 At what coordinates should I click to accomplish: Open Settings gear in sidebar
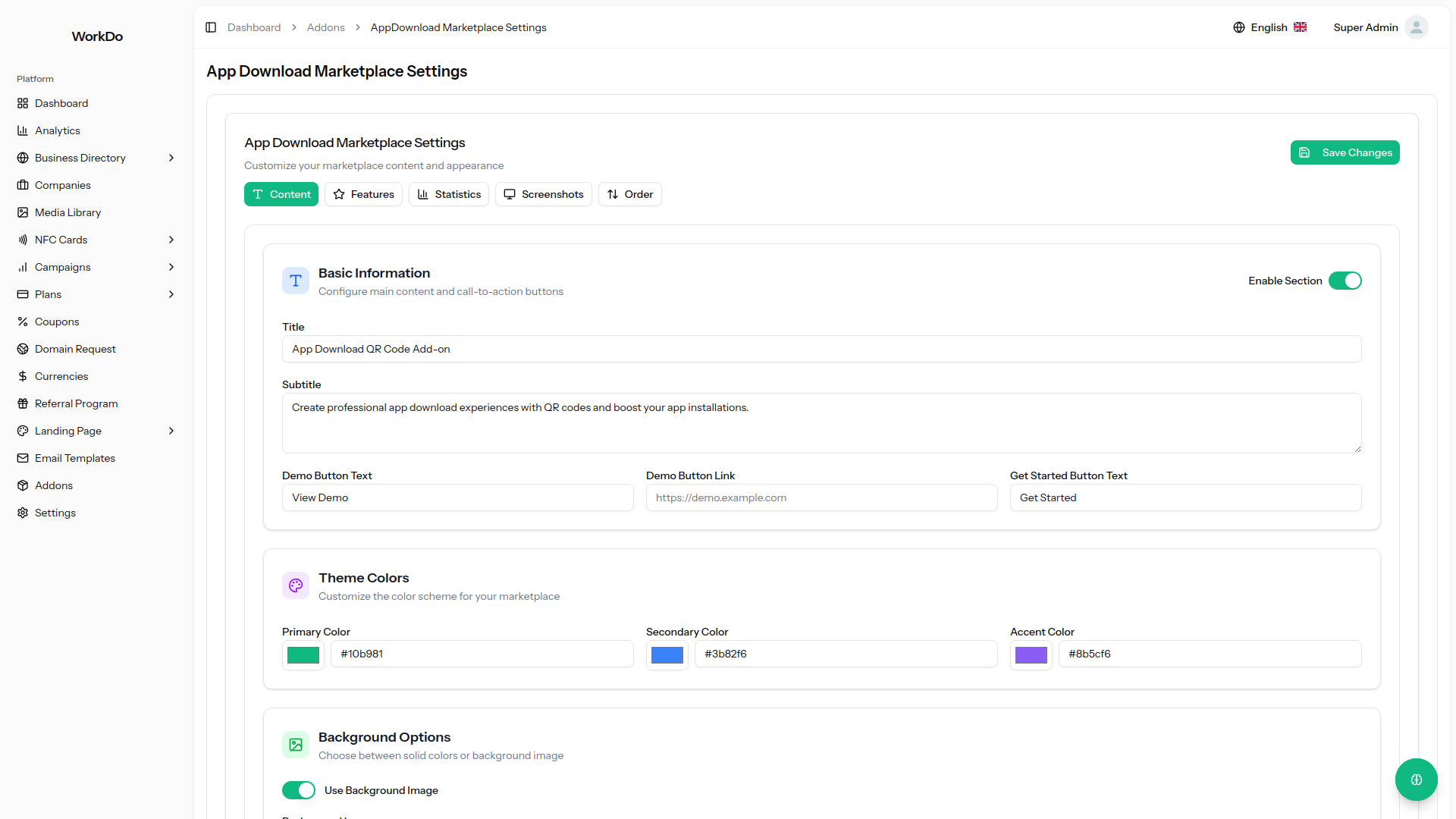point(23,513)
